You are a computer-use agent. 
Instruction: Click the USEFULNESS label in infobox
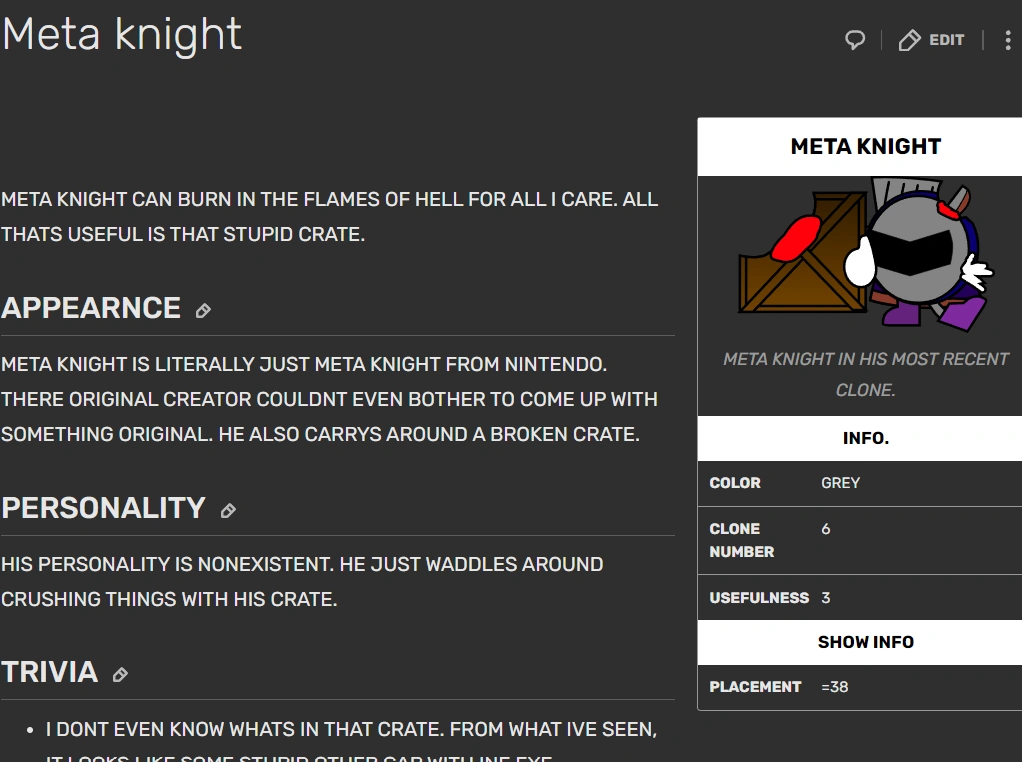coord(759,598)
